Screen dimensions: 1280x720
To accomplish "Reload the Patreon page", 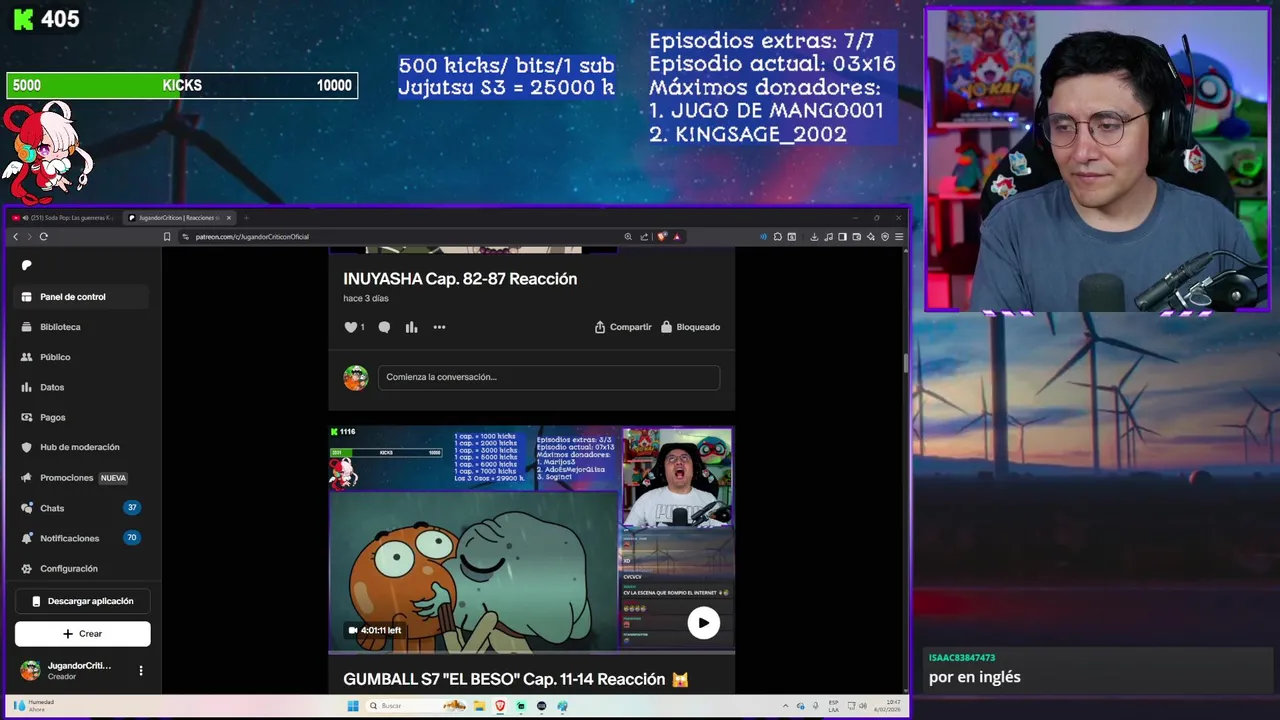I will click(44, 237).
